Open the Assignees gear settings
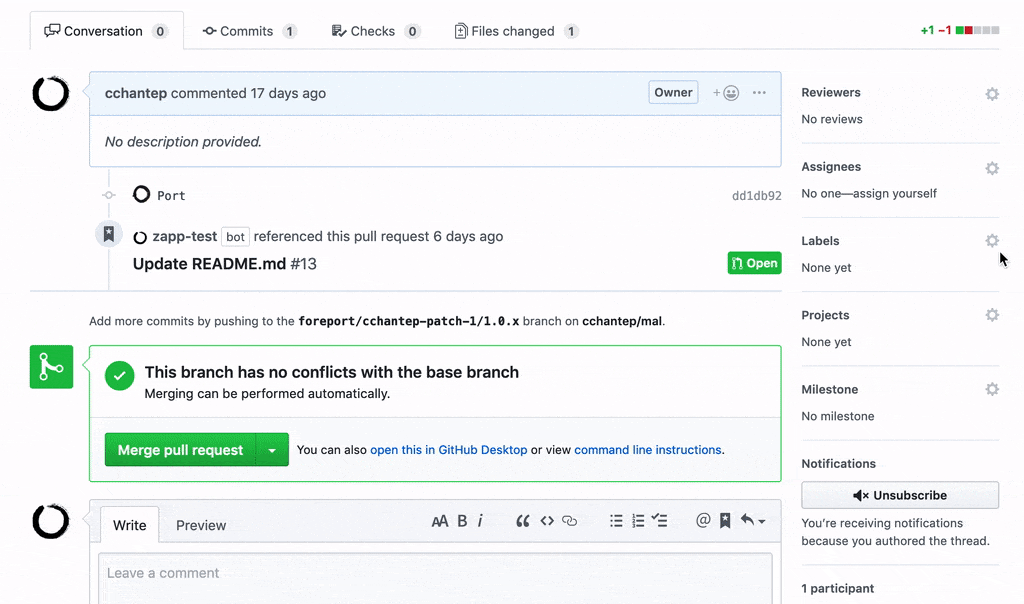 tap(992, 168)
